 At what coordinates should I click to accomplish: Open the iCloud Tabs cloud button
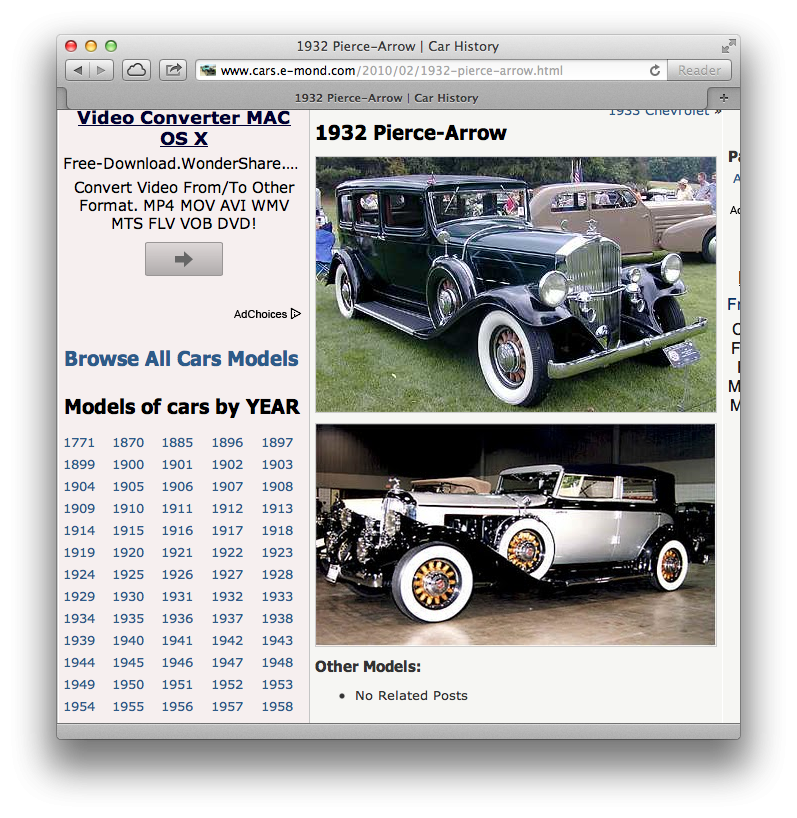[137, 70]
